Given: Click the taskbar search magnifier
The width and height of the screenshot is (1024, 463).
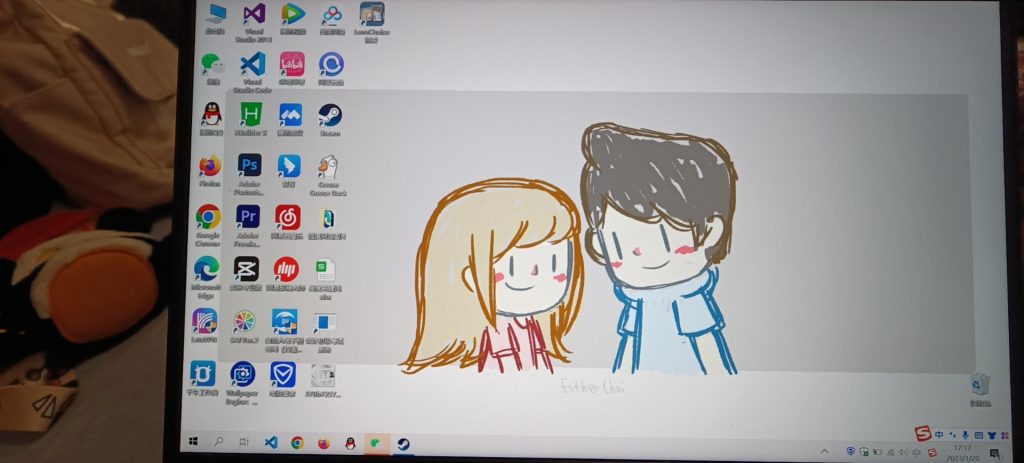Looking at the screenshot, I should click(218, 441).
